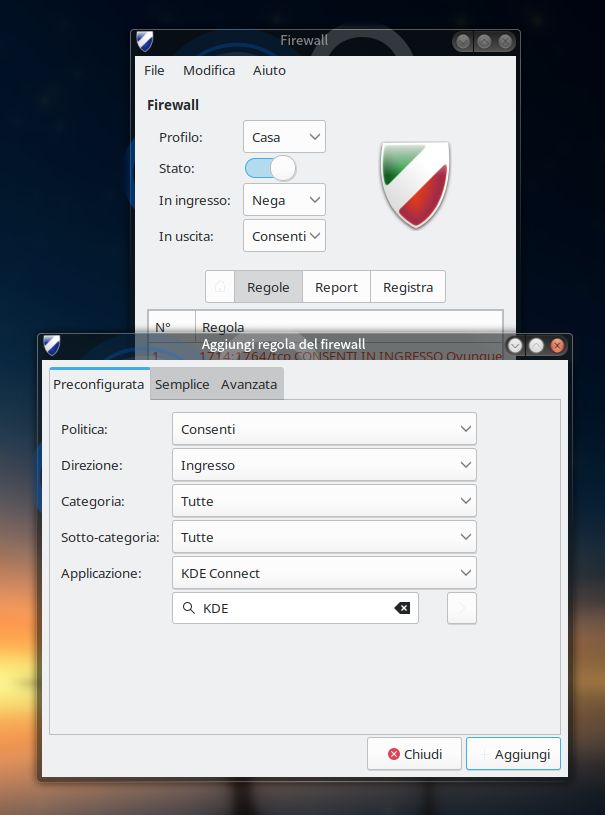Open the Profilo dropdown

(284, 137)
